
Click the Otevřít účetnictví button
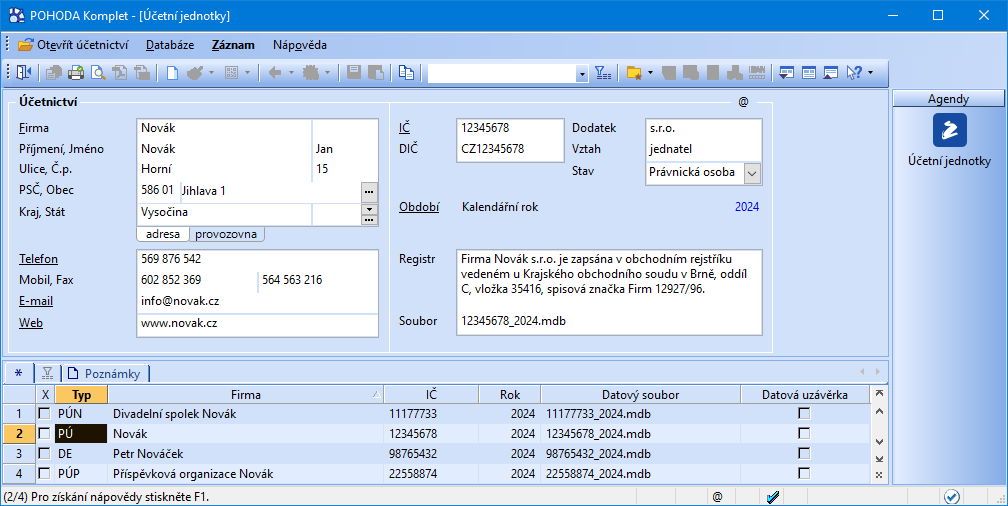tap(74, 45)
